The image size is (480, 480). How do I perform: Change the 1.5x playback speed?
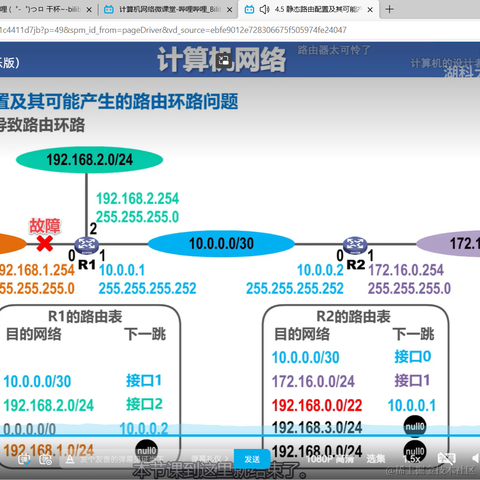pyautogui.click(x=412, y=459)
